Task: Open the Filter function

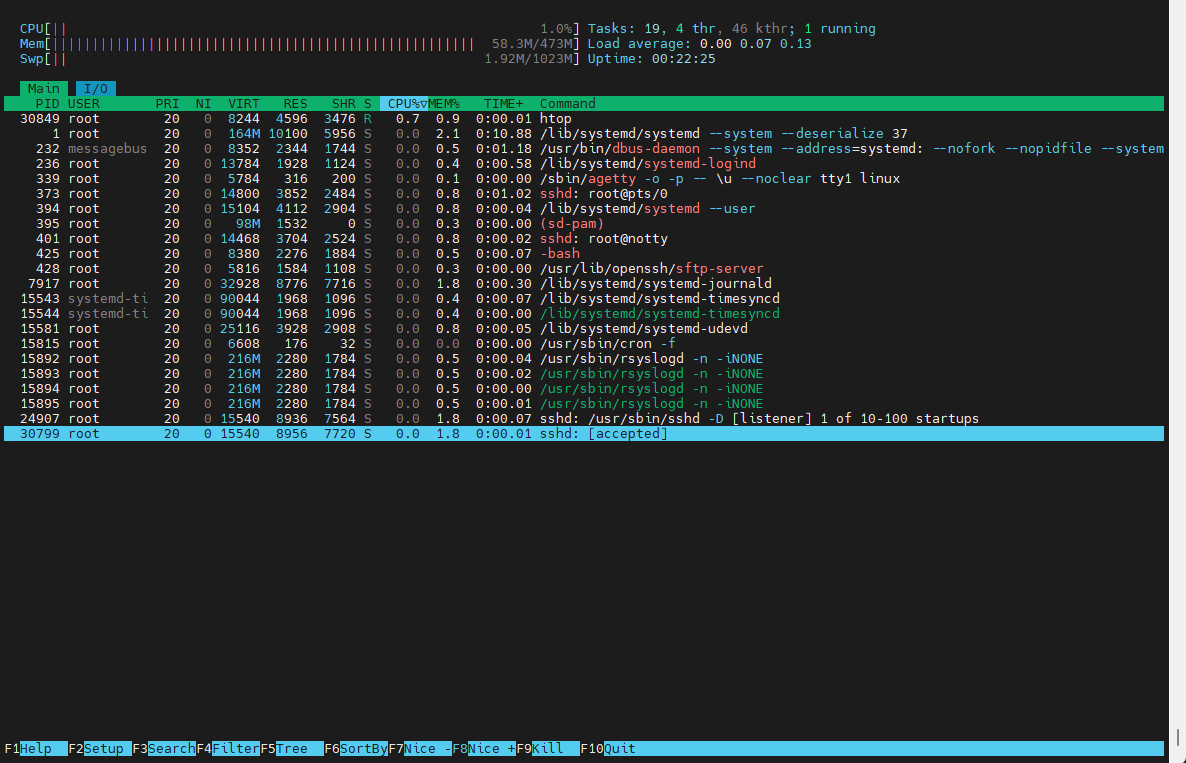Action: (x=228, y=749)
